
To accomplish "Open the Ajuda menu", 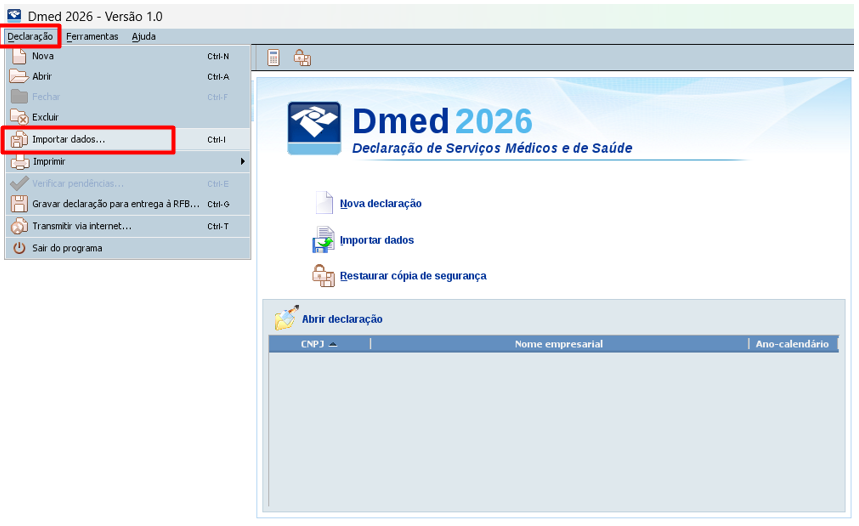I will [x=144, y=37].
